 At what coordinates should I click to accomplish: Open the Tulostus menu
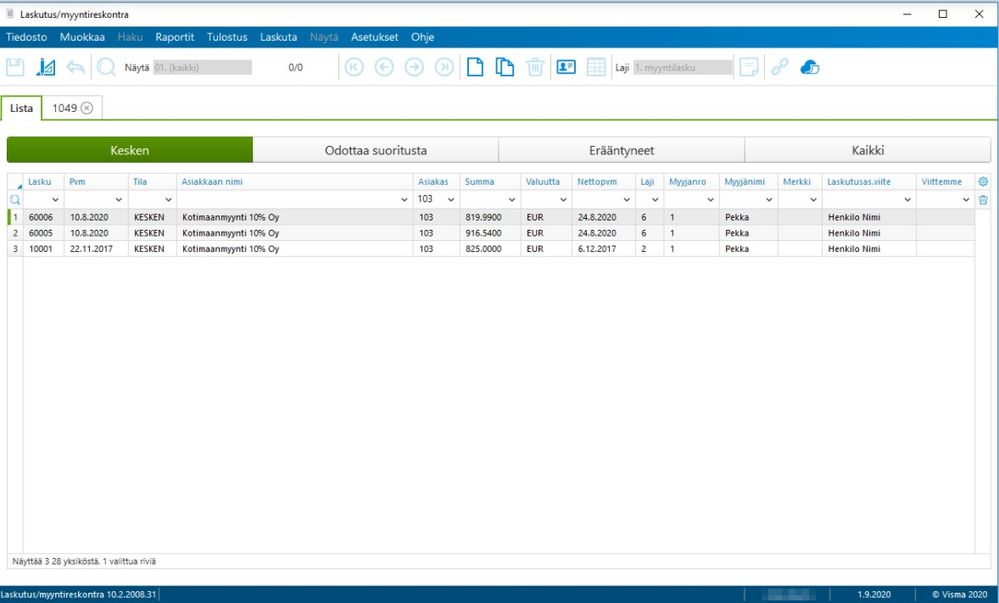pos(227,37)
